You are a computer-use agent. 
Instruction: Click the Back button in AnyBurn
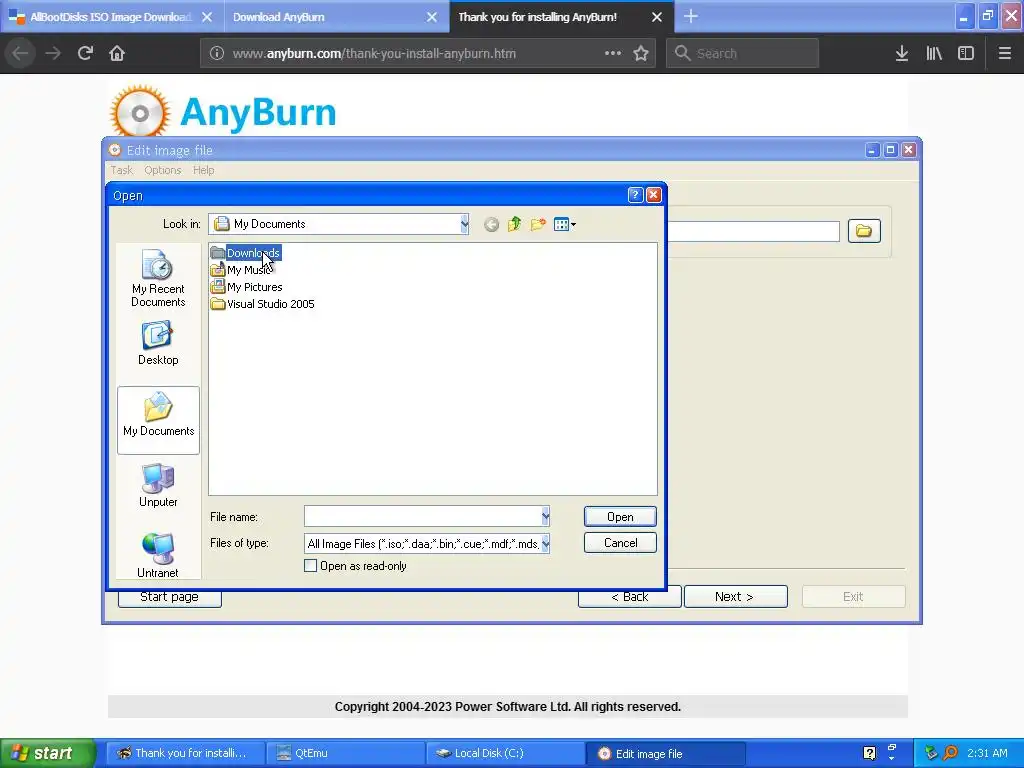click(x=630, y=597)
